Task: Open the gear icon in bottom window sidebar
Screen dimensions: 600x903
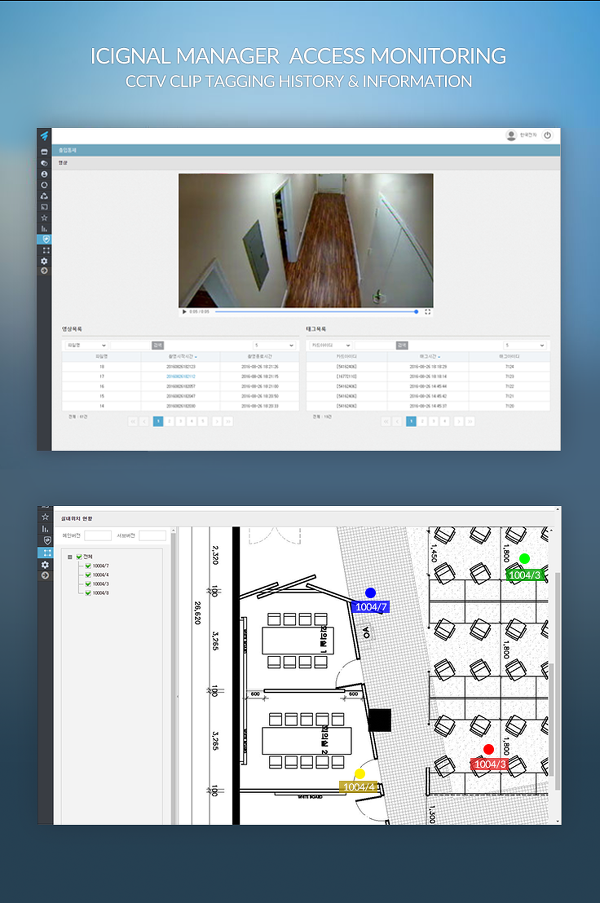Action: (x=45, y=565)
